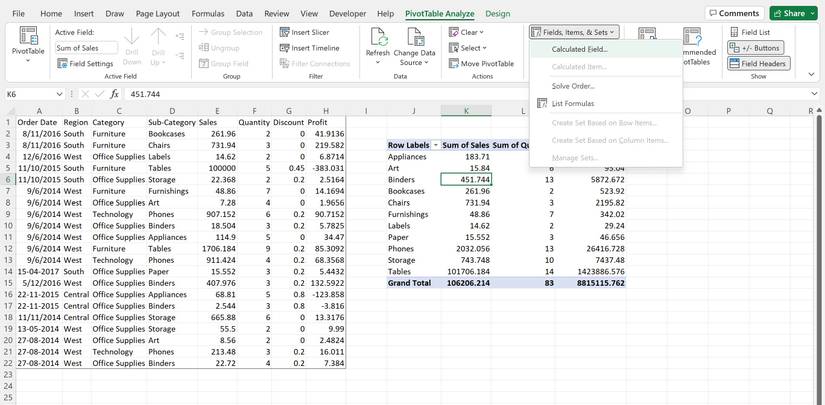The width and height of the screenshot is (825, 405).
Task: Click the Change Data Source icon
Action: pos(413,36)
